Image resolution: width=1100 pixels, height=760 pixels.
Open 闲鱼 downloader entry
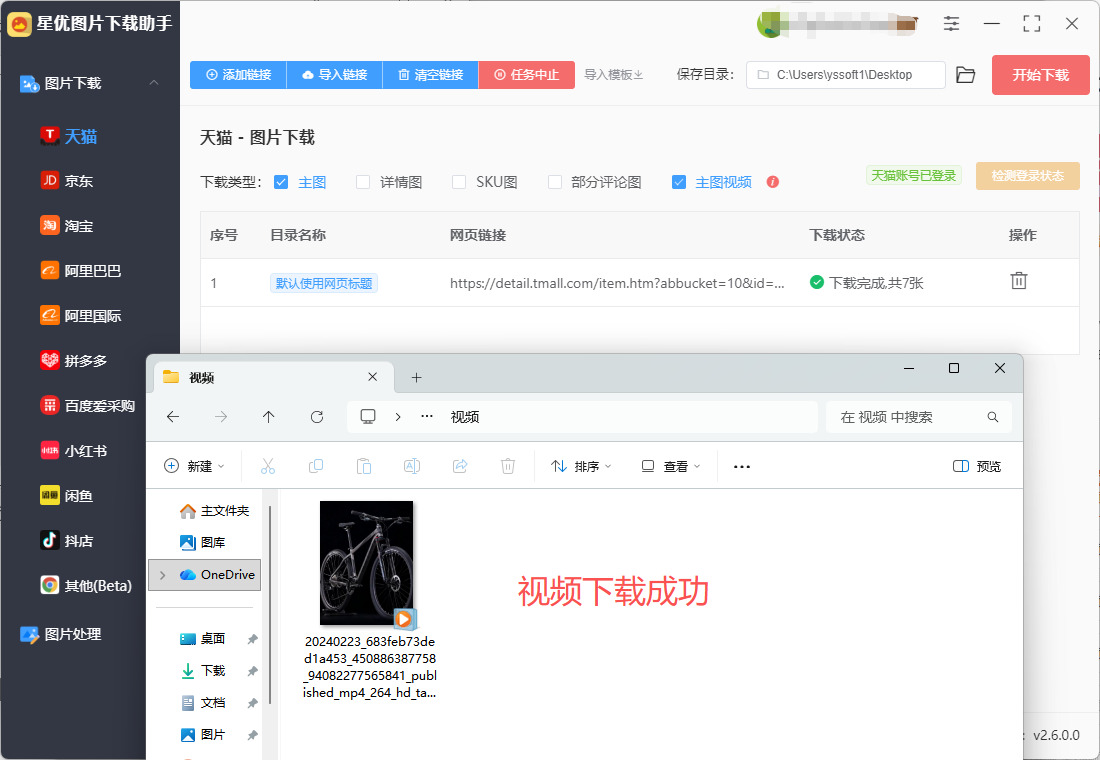[67, 495]
